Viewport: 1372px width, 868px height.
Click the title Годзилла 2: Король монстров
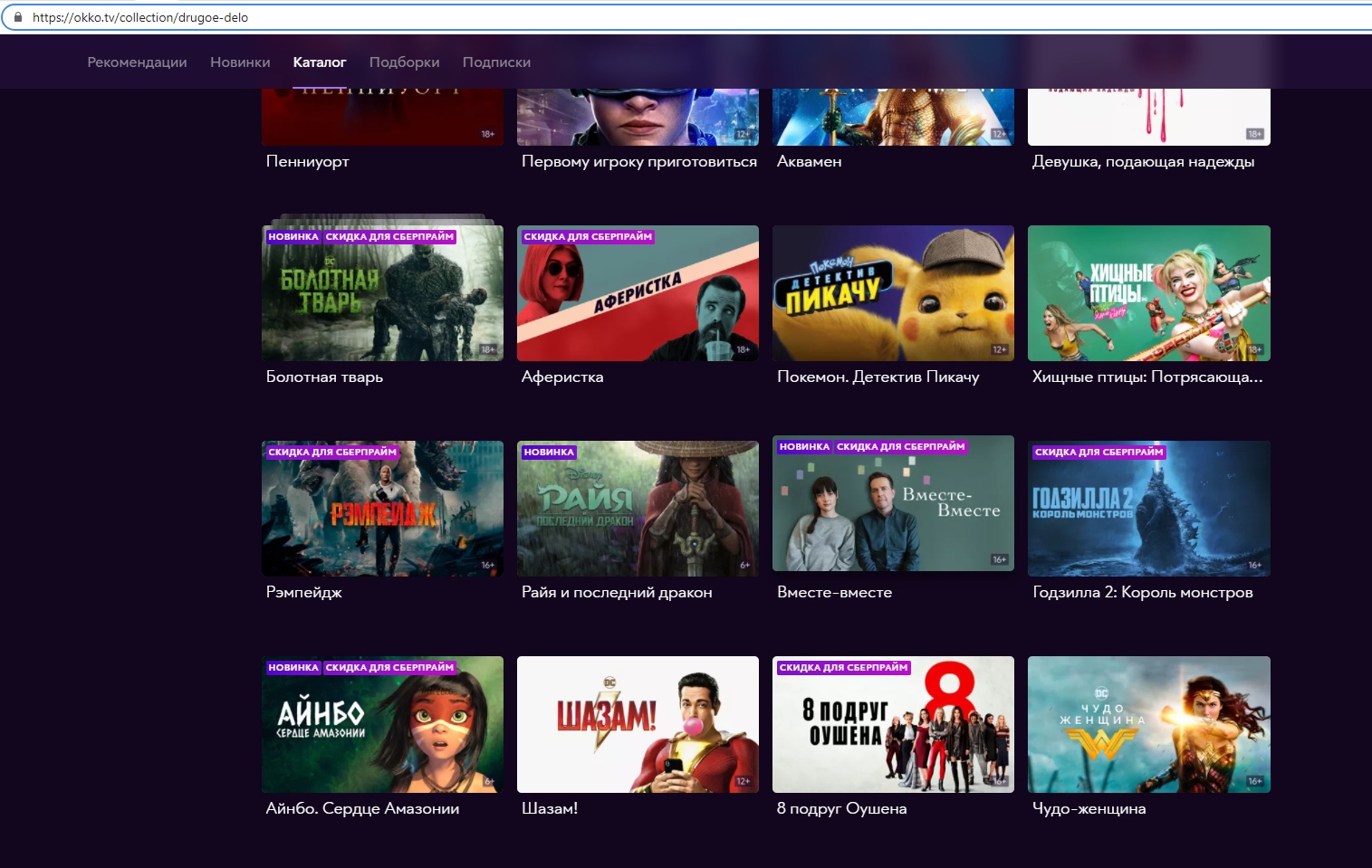[x=1142, y=592]
